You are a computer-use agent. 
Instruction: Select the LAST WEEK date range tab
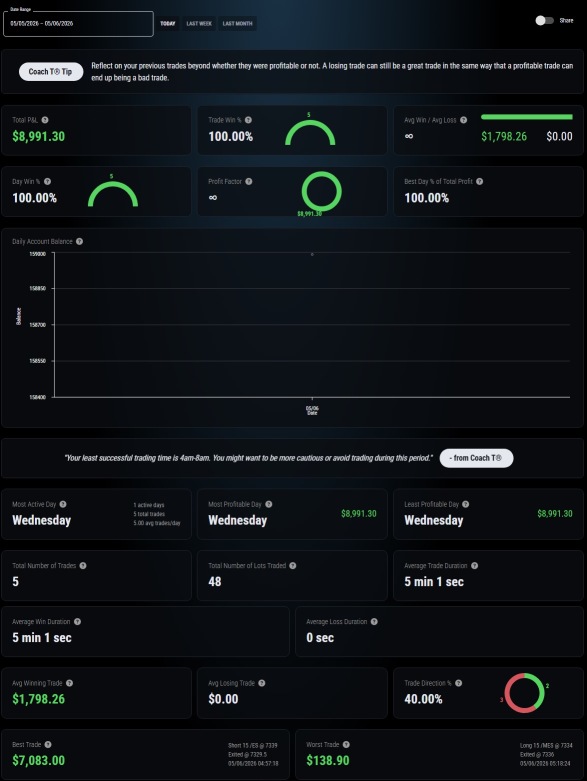click(199, 23)
